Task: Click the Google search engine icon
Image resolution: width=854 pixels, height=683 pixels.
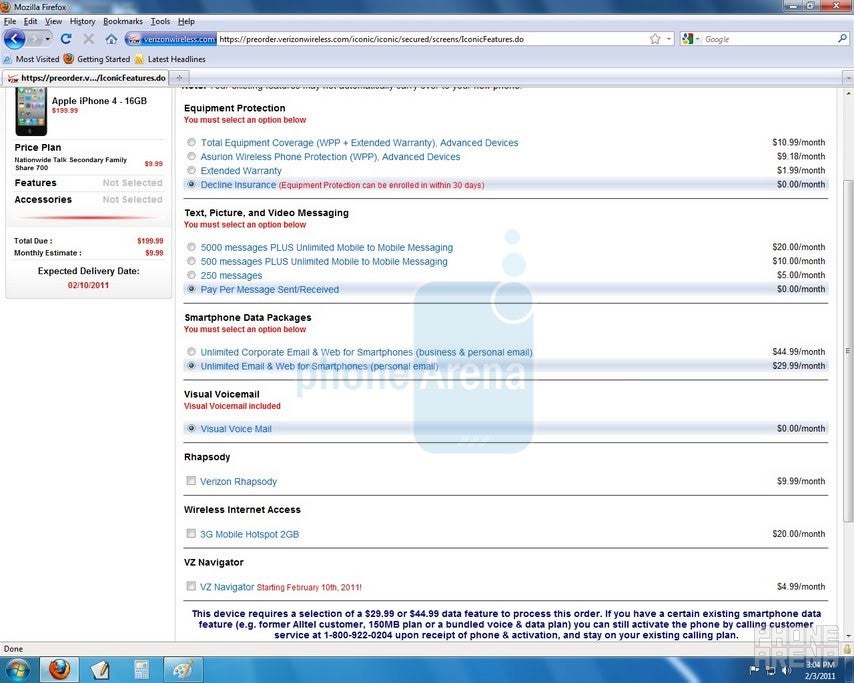Action: 687,39
